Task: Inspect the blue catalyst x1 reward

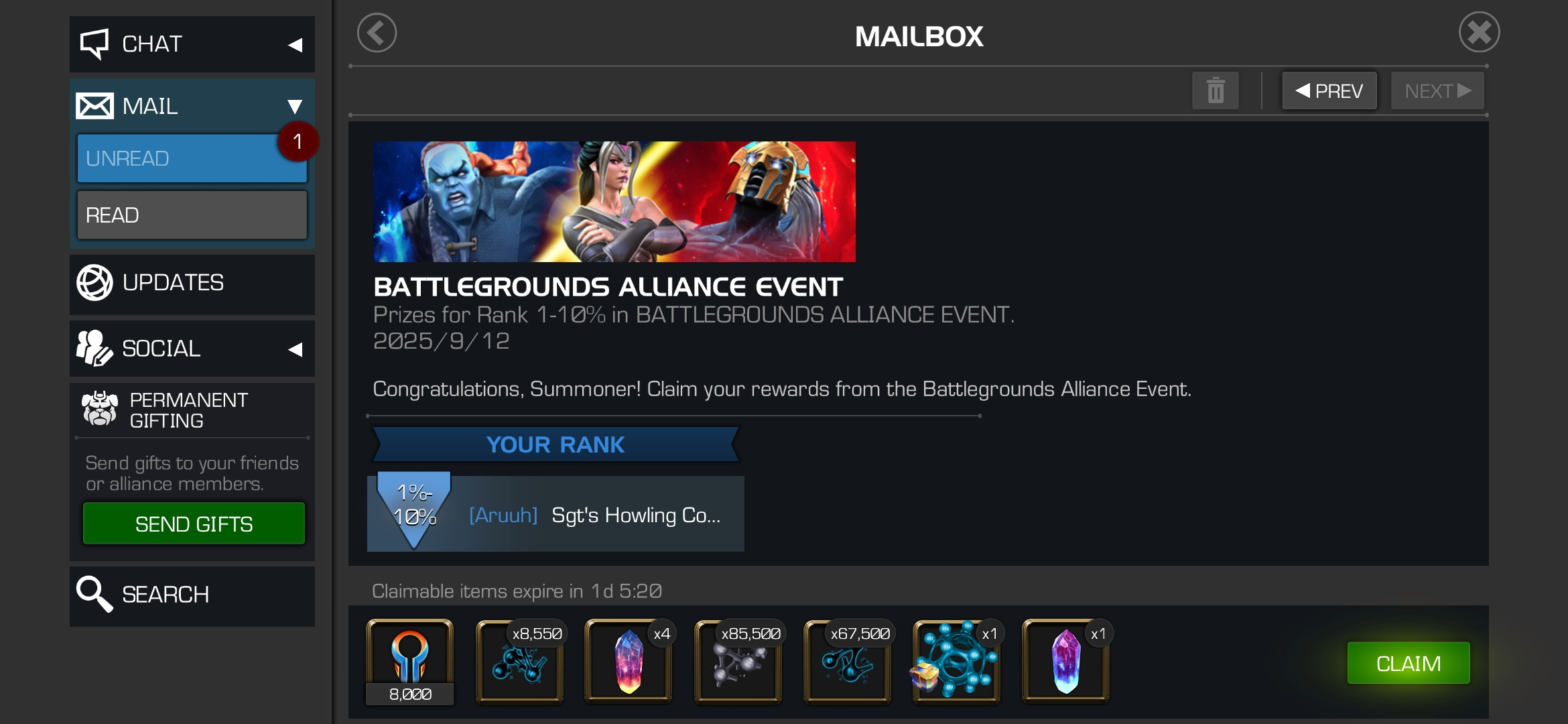Action: [957, 662]
